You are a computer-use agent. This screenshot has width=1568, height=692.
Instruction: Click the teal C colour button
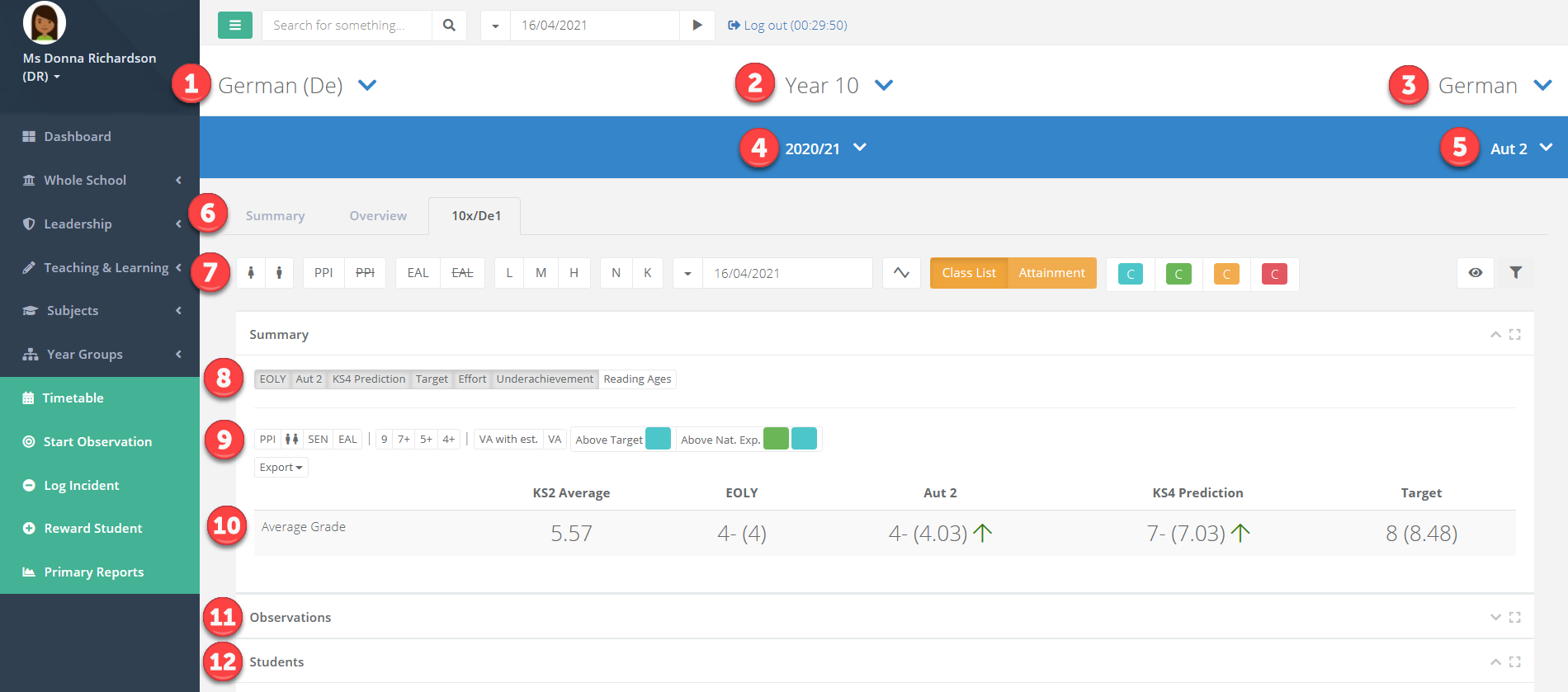coord(1131,275)
